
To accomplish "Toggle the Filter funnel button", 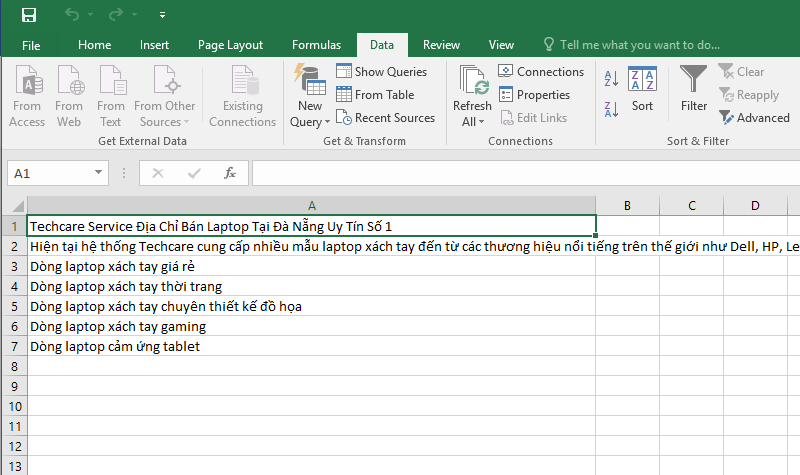I will click(693, 89).
